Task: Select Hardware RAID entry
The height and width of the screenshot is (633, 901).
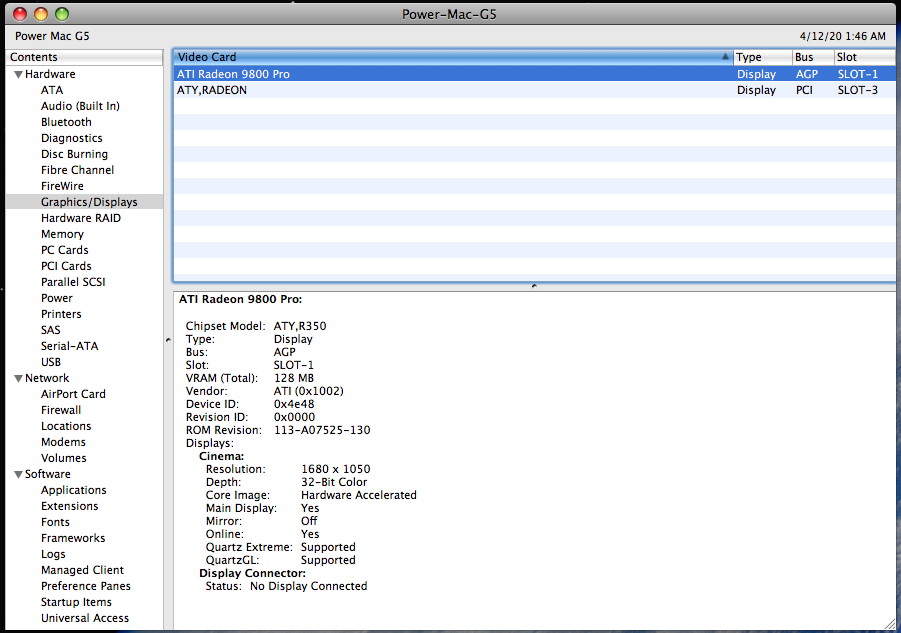Action: coord(80,218)
